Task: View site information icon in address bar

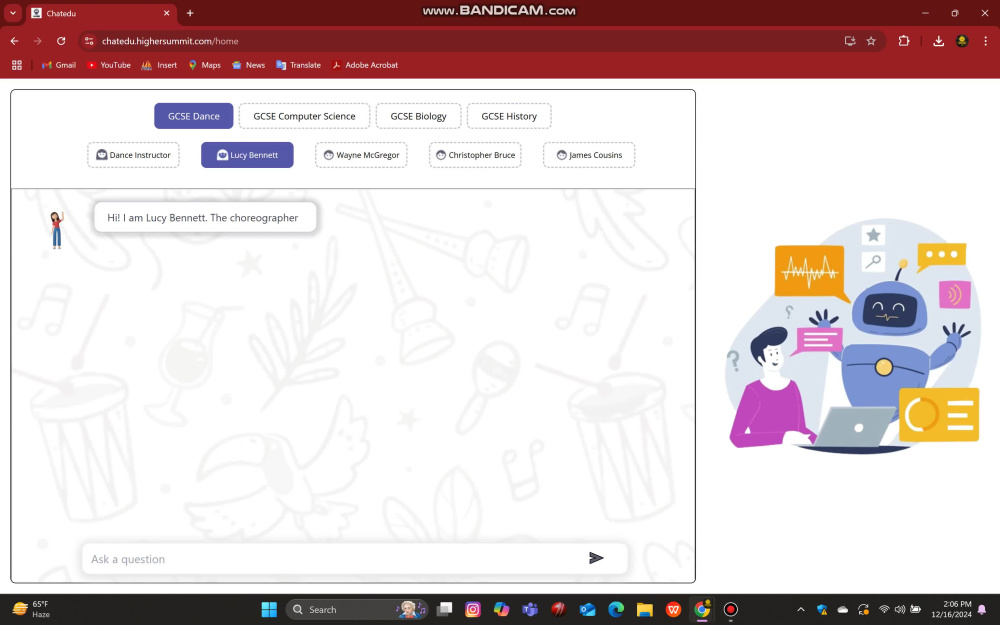Action: pos(89,41)
